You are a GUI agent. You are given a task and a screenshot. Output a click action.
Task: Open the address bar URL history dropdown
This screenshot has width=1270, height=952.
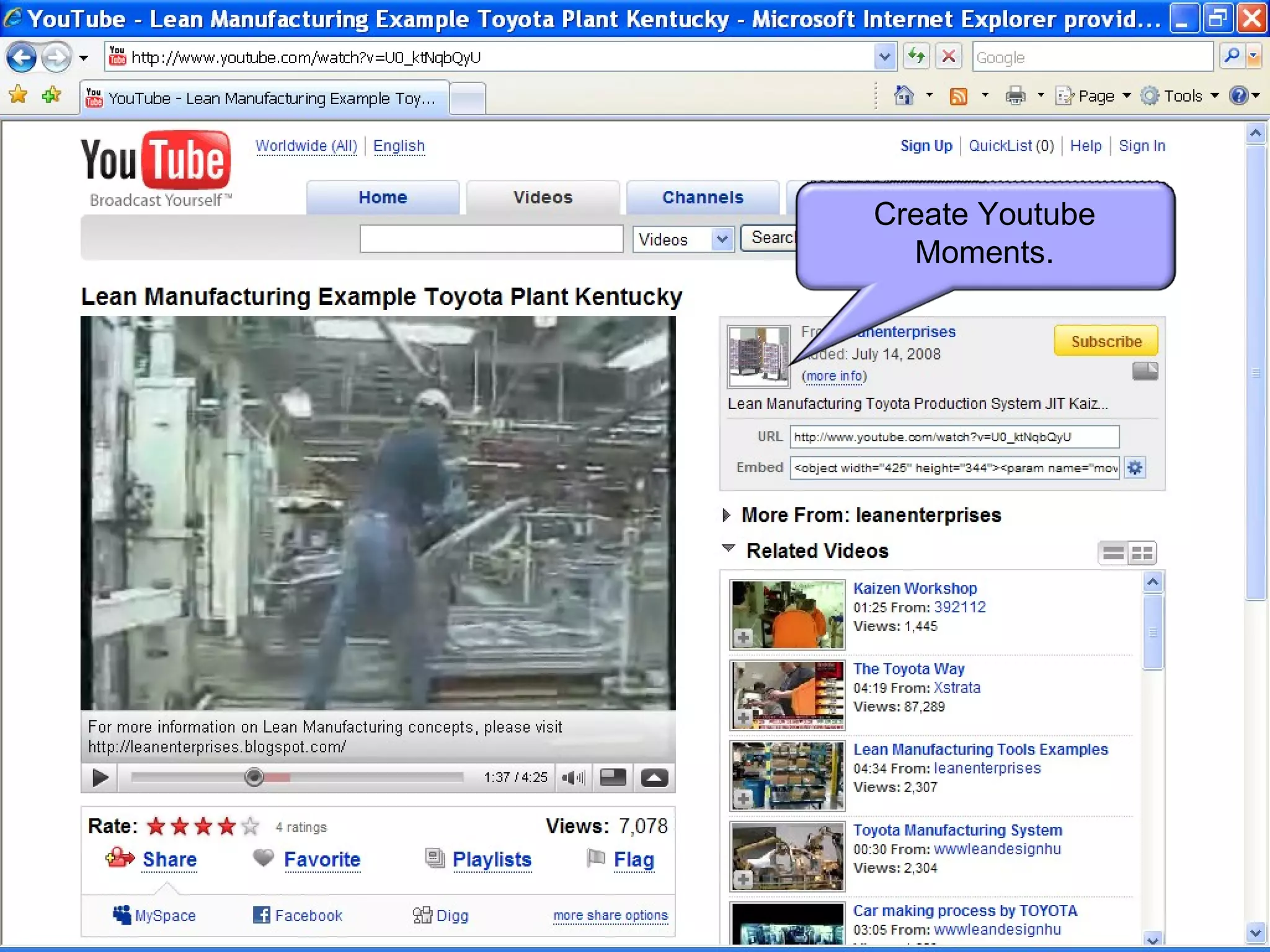[885, 57]
